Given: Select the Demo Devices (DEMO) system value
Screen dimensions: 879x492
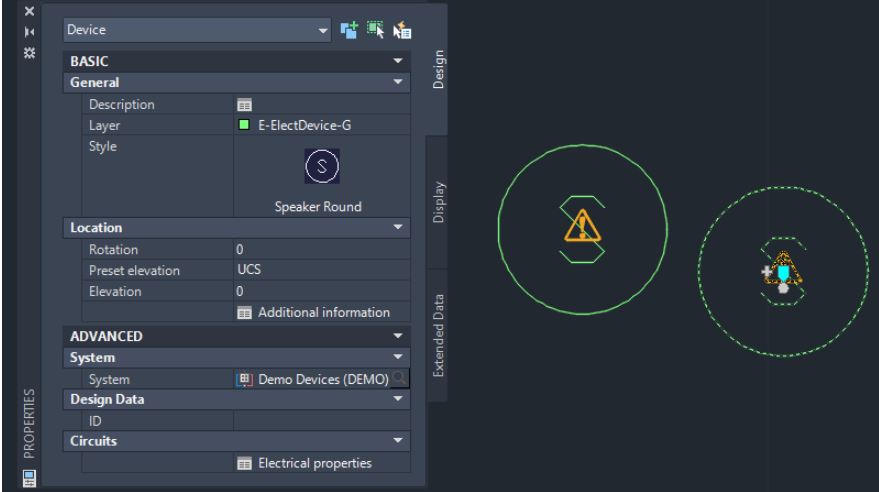Looking at the screenshot, I should tap(323, 379).
